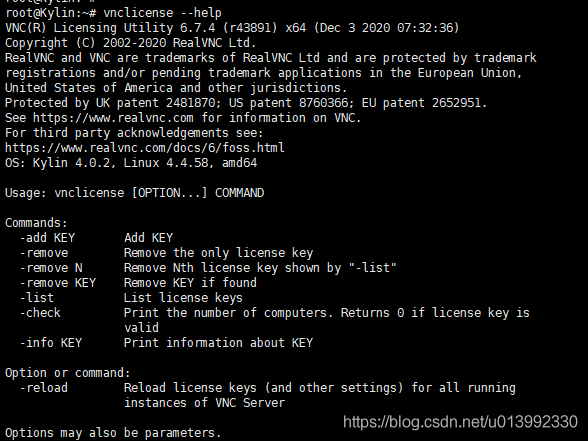Click the "-list" command entry
Viewport: 588px width, 441px height.
point(37,298)
